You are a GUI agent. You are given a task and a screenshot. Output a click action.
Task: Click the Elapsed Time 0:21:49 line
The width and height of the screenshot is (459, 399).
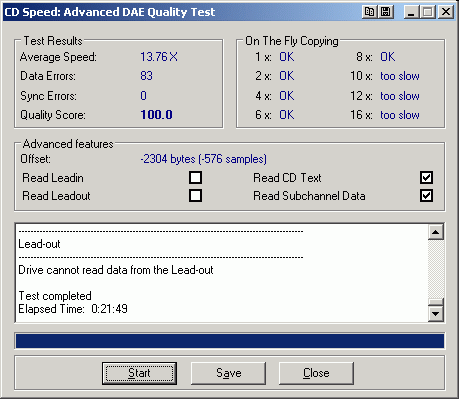[73, 309]
